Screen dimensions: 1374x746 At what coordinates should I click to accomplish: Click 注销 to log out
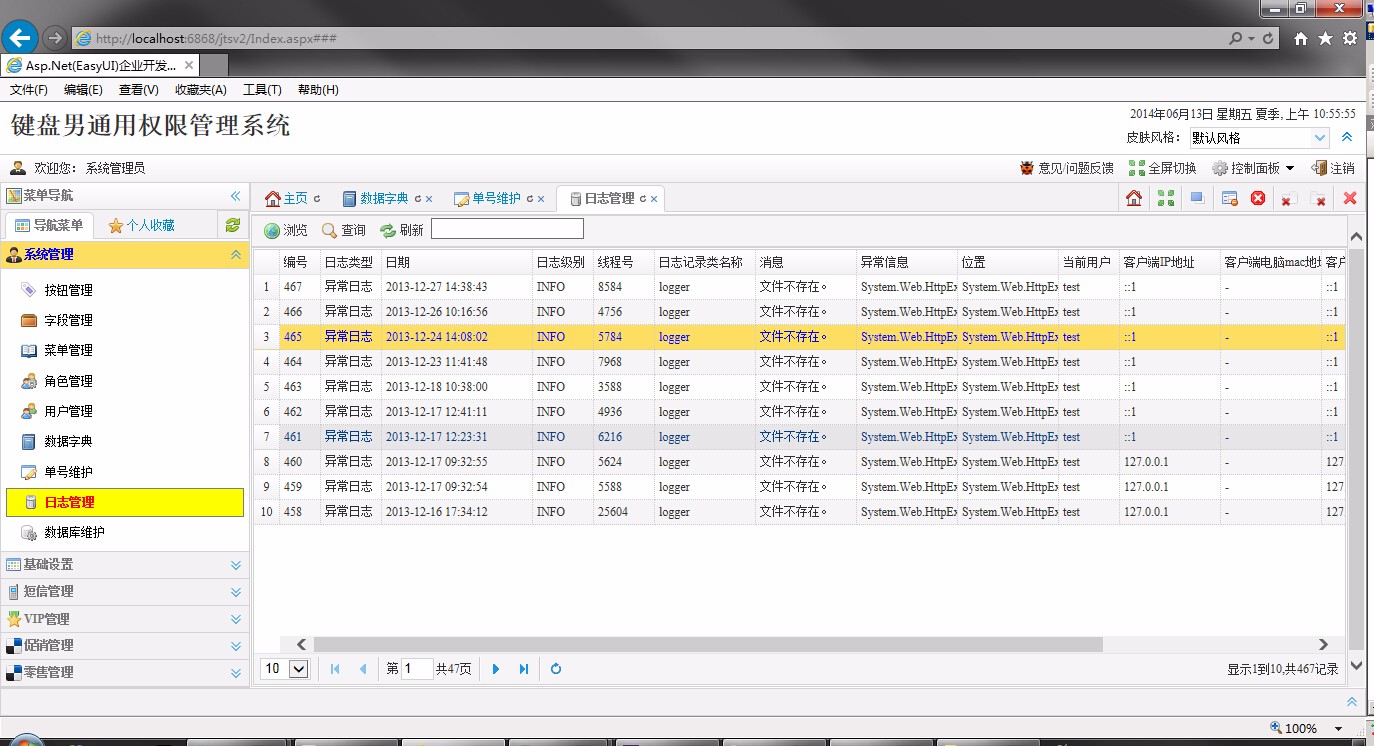pos(1342,168)
